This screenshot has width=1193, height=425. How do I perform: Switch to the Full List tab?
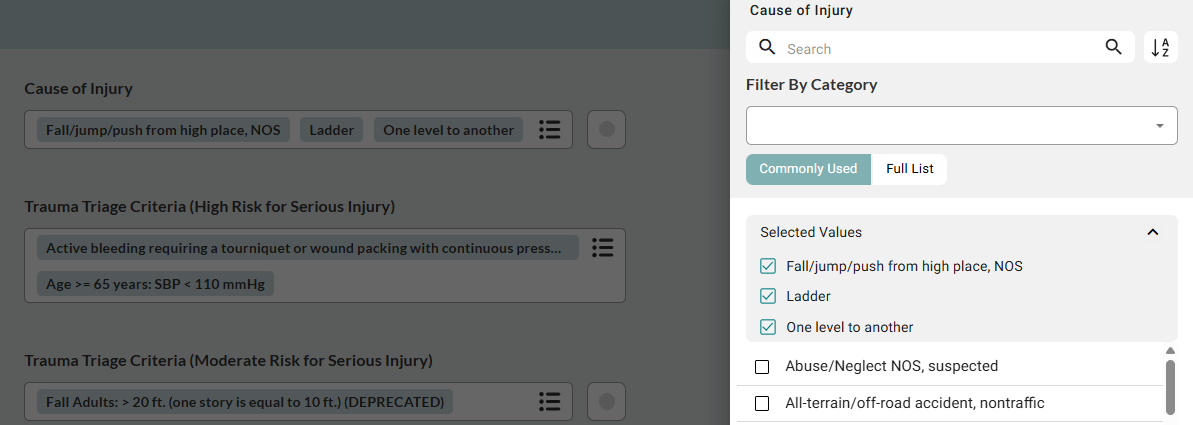pos(910,169)
